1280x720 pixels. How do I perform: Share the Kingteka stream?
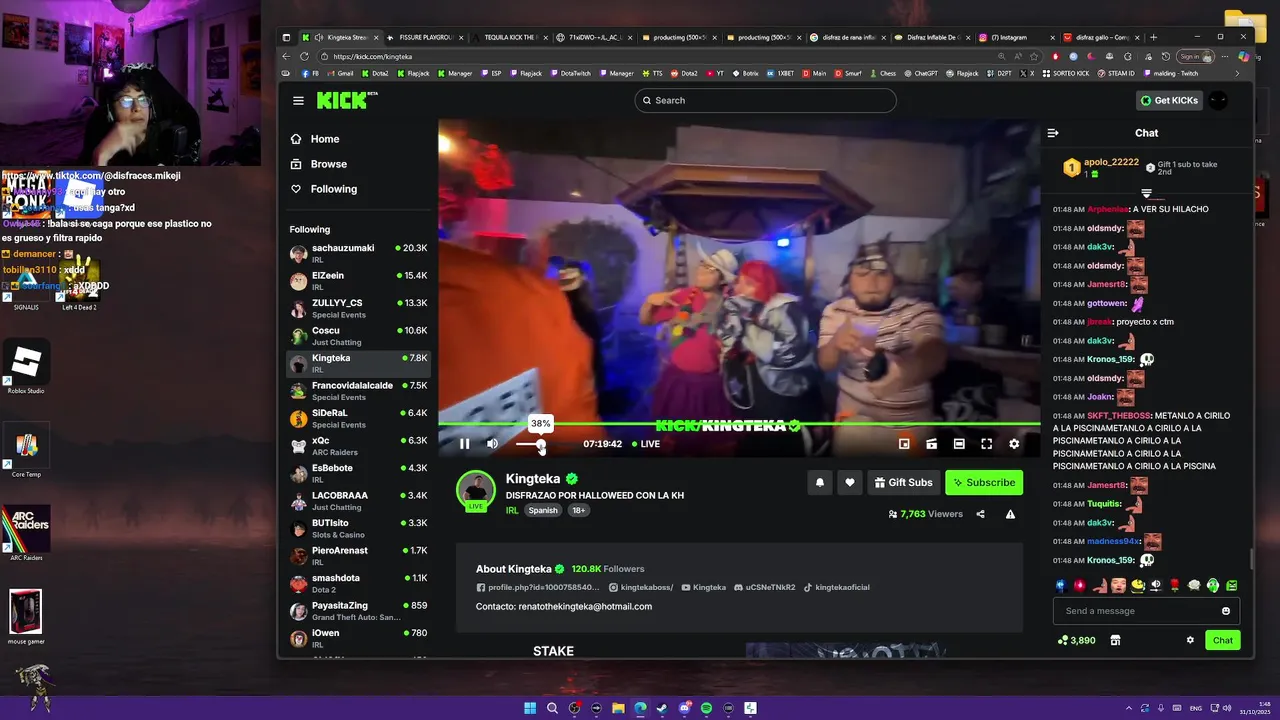[980, 514]
